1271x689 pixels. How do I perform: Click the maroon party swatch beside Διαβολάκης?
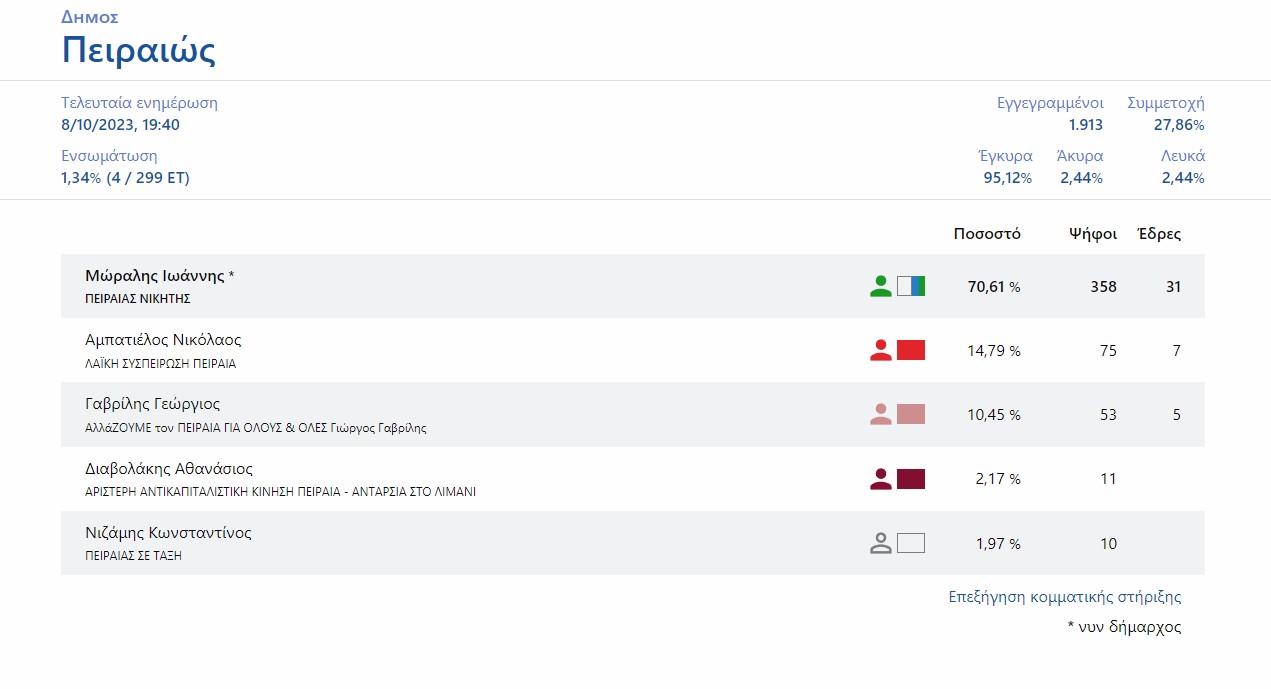click(911, 479)
